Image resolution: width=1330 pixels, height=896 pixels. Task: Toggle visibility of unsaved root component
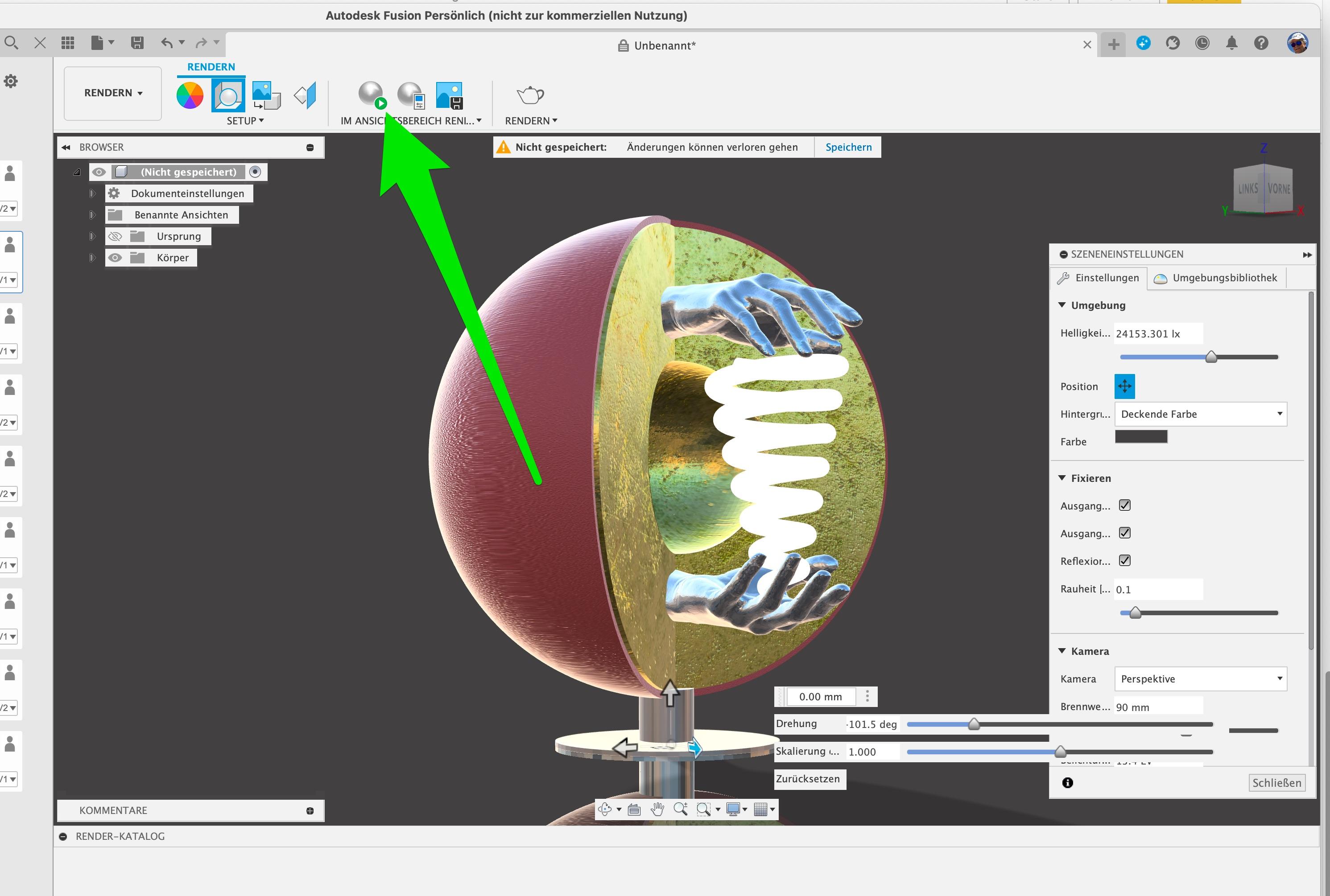pos(99,172)
